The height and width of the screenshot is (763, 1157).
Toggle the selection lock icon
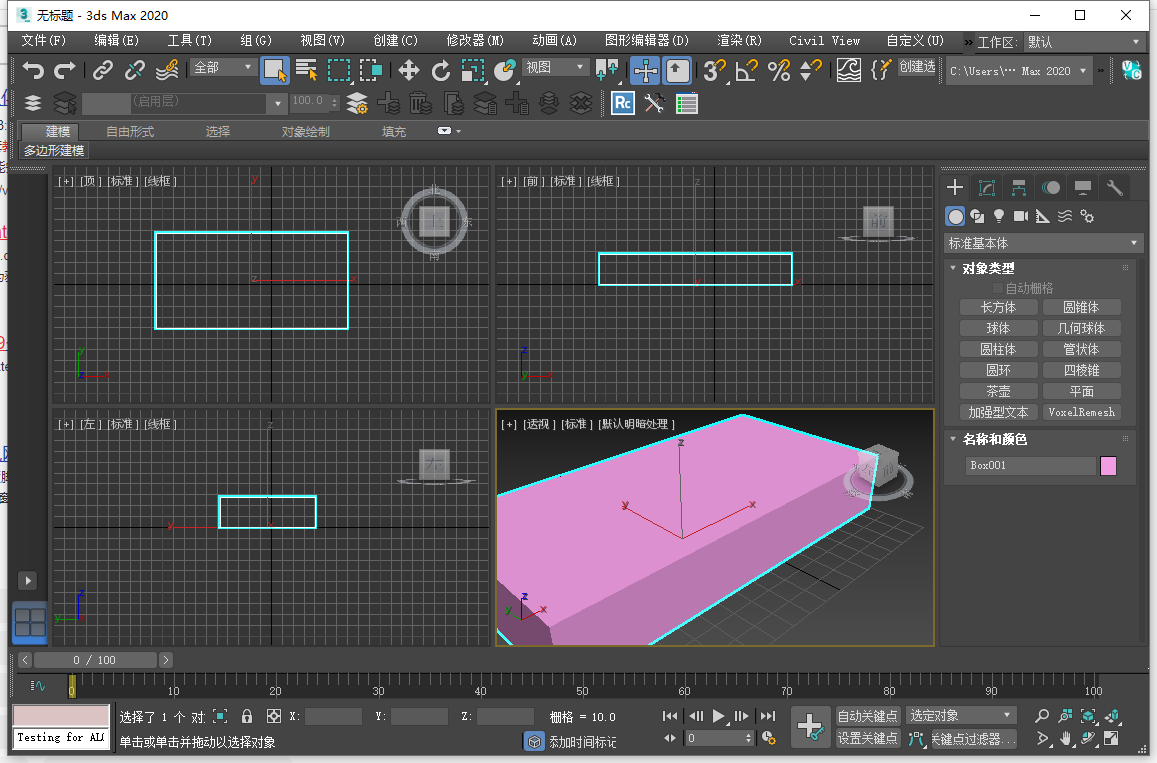[247, 717]
